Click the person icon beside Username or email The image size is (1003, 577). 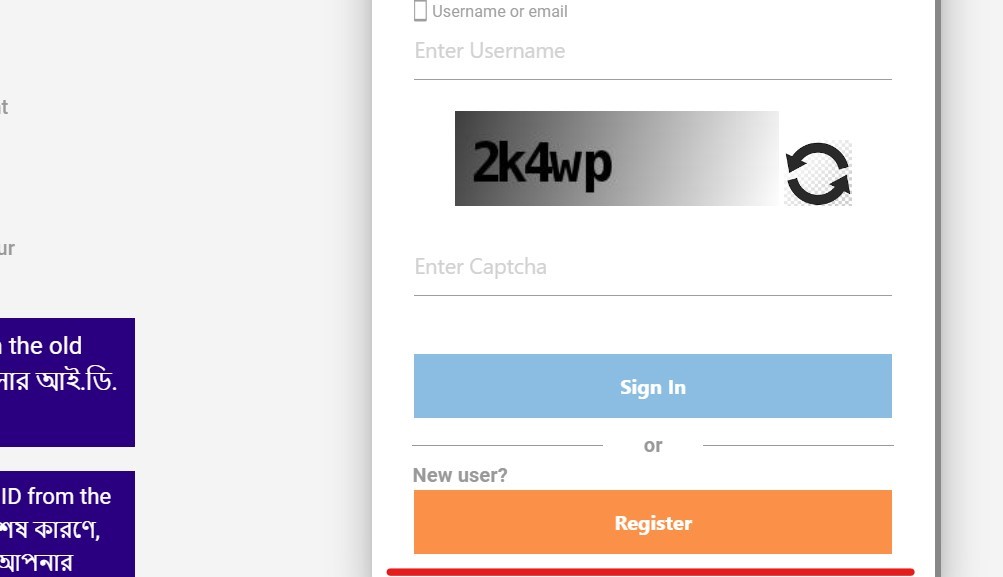(420, 11)
